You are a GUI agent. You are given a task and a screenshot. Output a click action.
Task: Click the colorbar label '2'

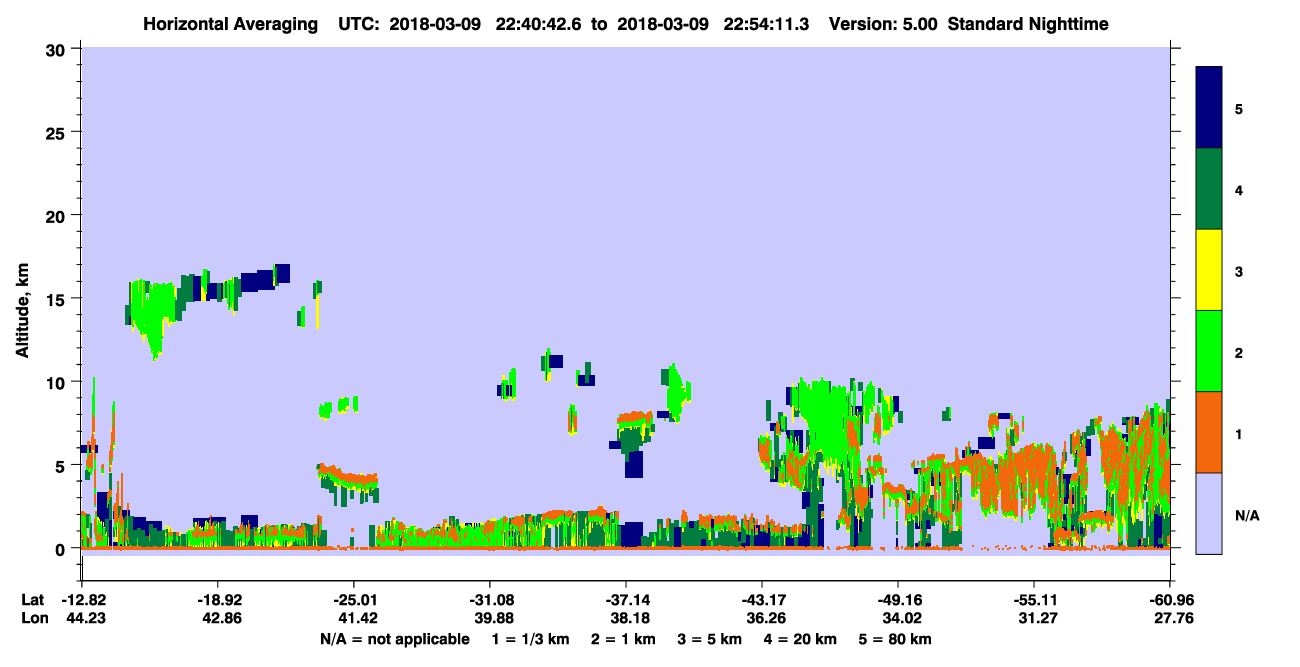click(1239, 351)
